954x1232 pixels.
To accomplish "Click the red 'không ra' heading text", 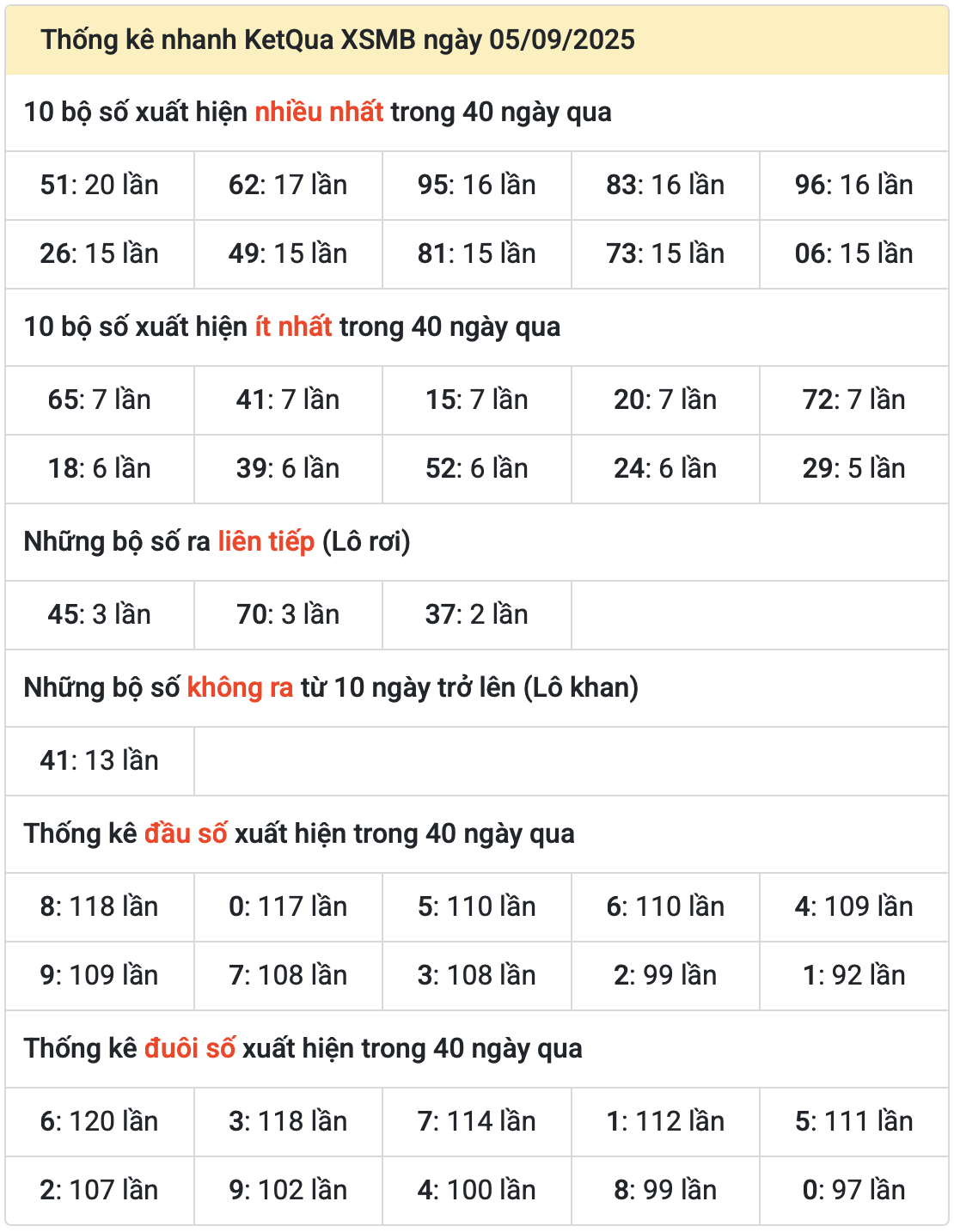I will click(x=240, y=688).
